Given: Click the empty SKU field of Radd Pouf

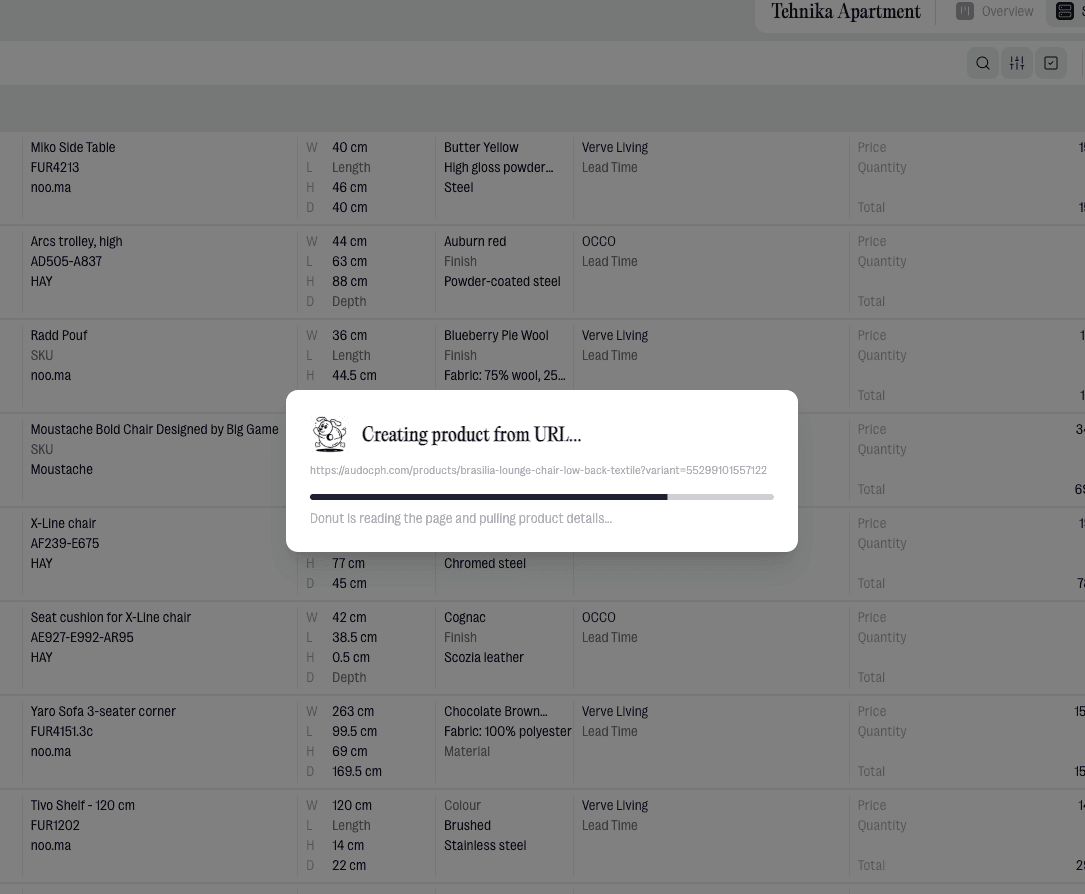Looking at the screenshot, I should click(42, 356).
